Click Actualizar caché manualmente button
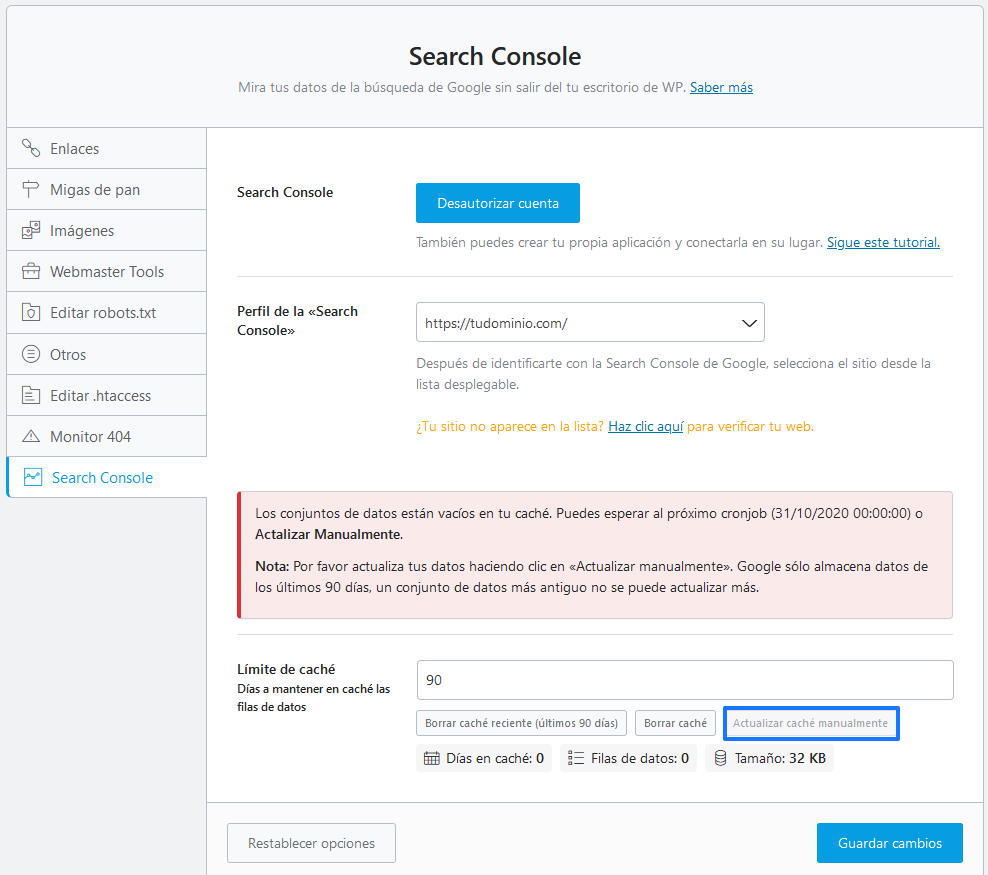Image resolution: width=988 pixels, height=875 pixels. pos(810,723)
